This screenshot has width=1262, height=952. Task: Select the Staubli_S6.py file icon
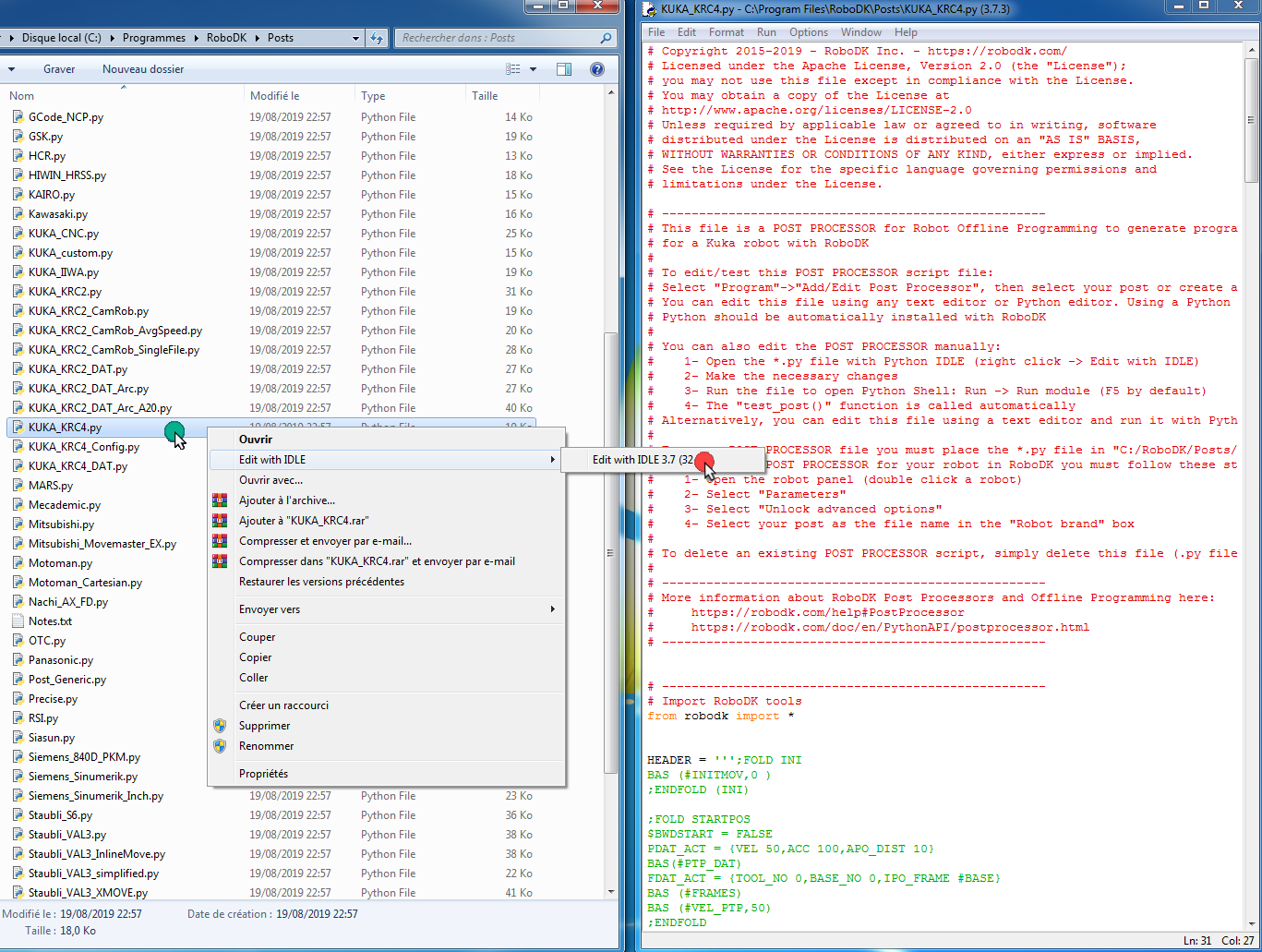18,815
